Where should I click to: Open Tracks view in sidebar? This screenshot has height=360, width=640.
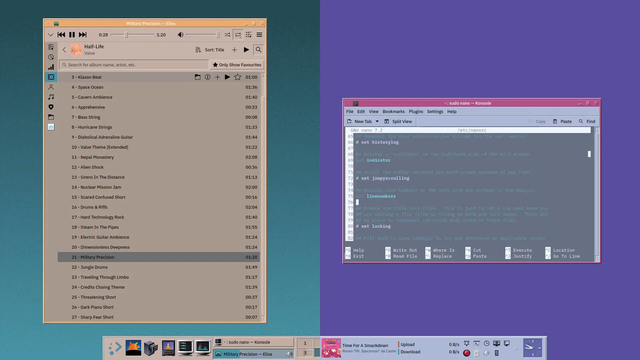51,97
